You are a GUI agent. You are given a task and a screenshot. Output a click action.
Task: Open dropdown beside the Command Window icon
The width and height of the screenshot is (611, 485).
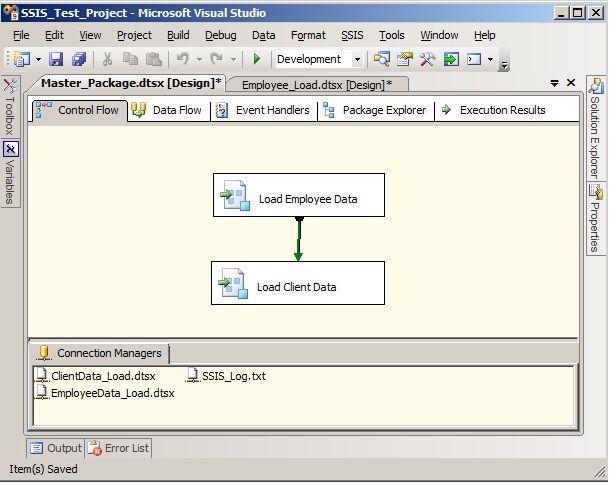click(x=490, y=60)
